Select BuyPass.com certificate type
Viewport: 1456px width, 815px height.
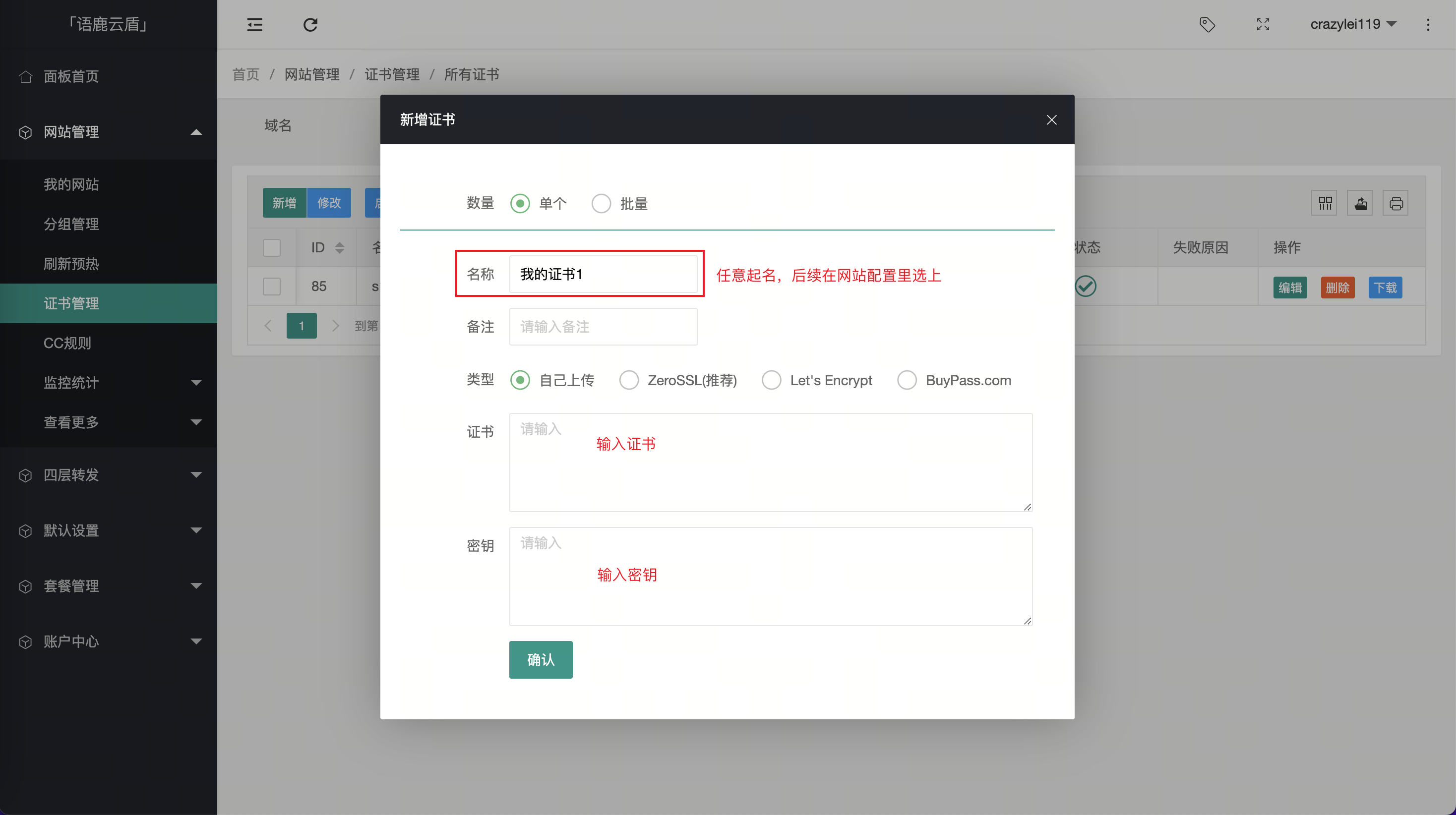(x=907, y=380)
